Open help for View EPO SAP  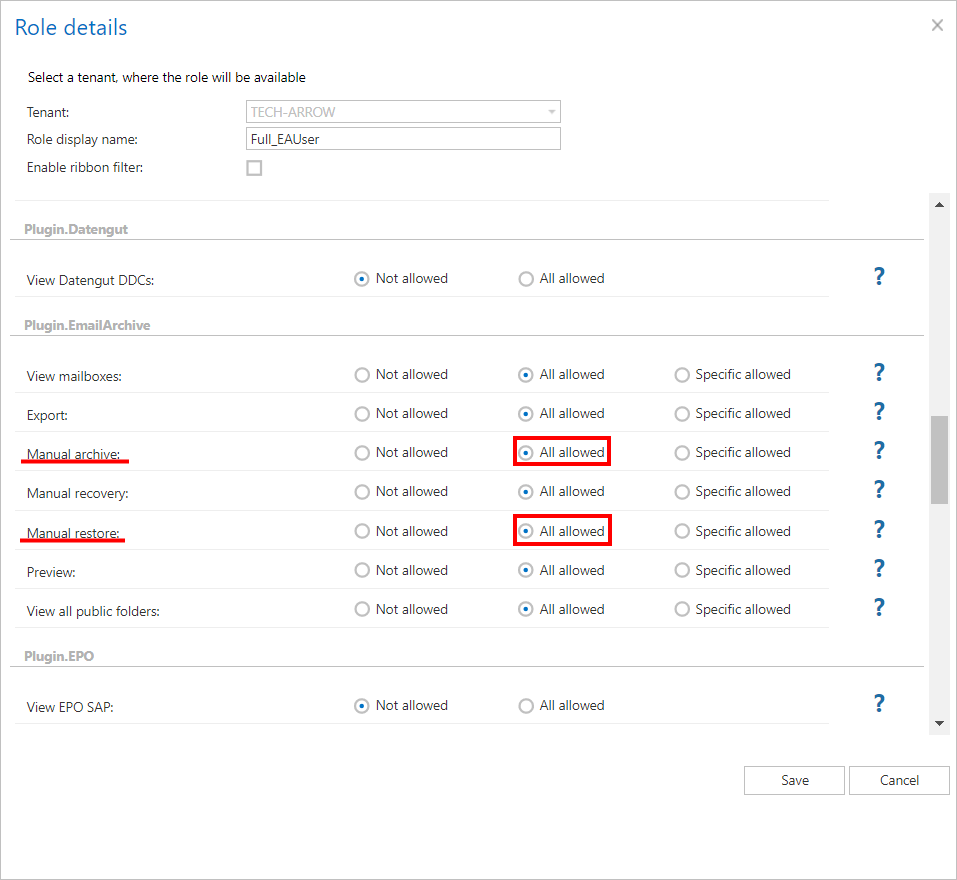point(879,704)
